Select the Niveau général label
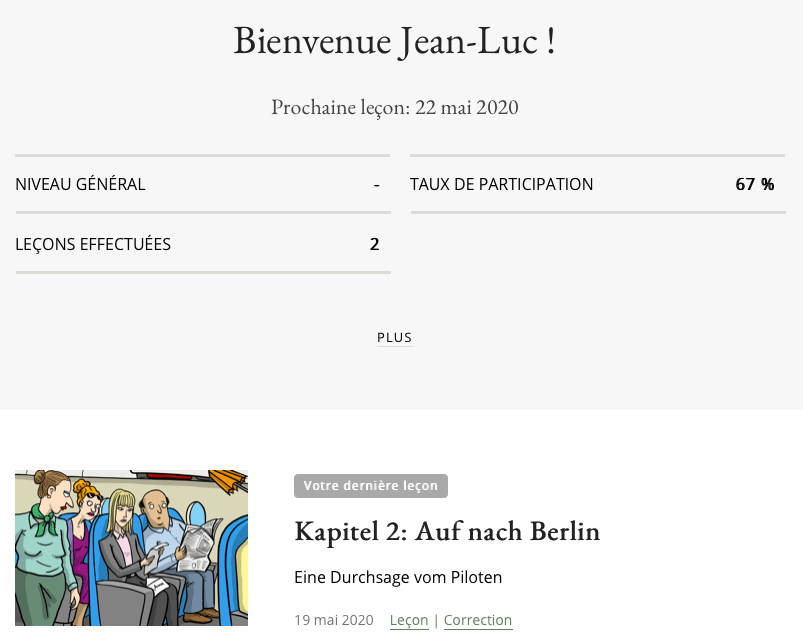The height and width of the screenshot is (637, 803). coord(80,184)
